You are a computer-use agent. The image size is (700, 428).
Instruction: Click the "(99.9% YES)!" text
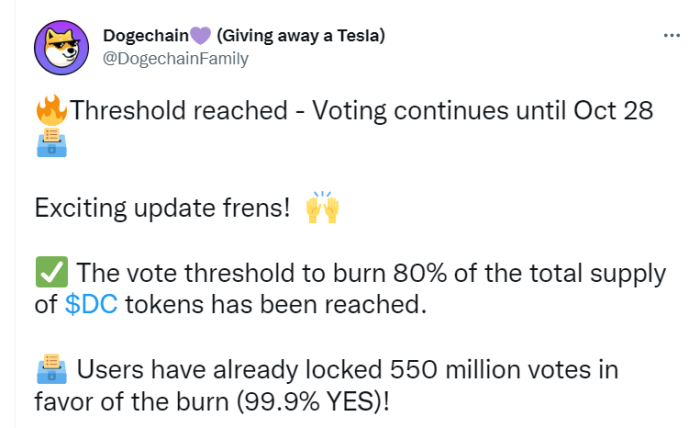(313, 402)
